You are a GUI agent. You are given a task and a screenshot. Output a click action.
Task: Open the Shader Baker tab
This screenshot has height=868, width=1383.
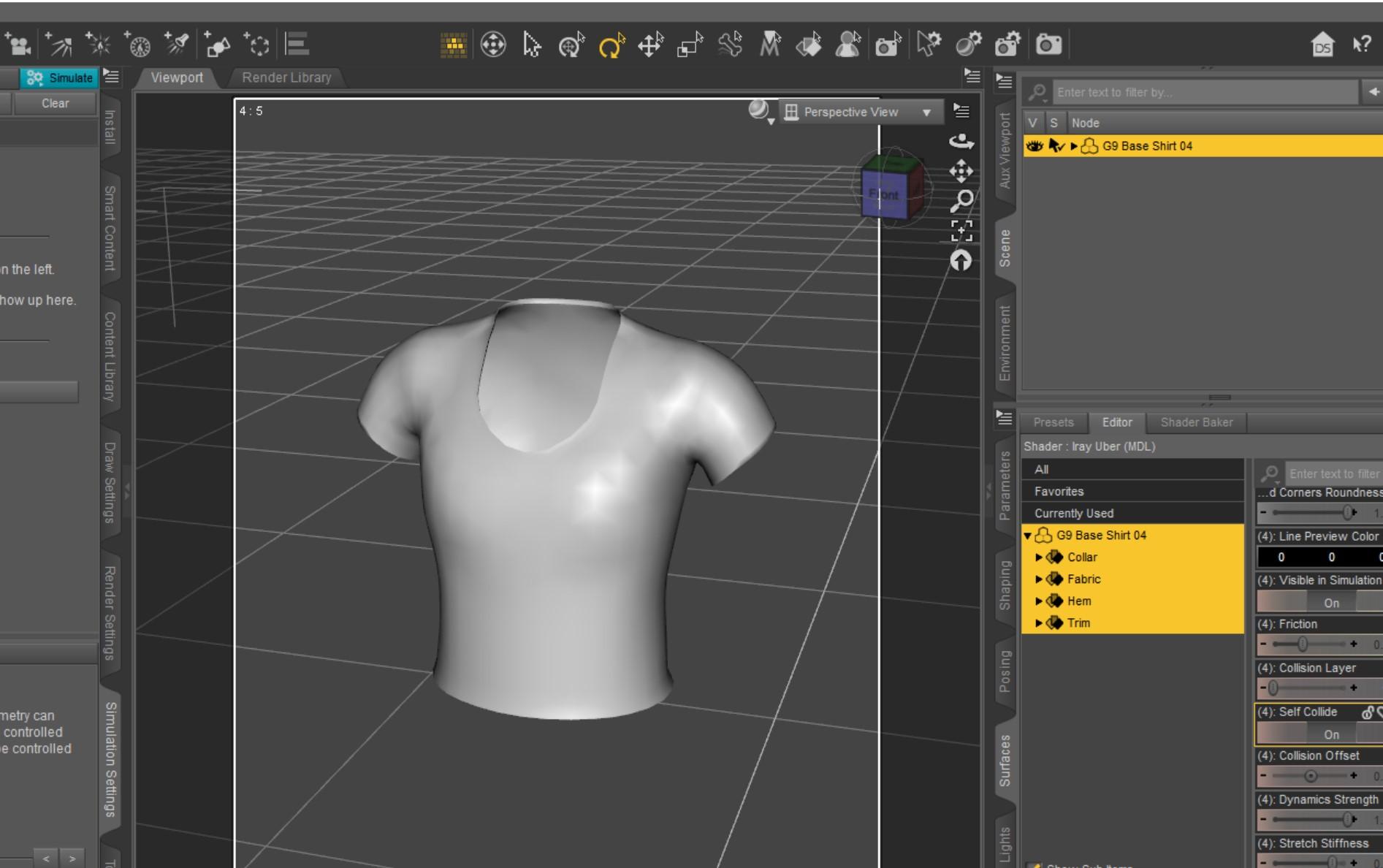coord(1196,422)
